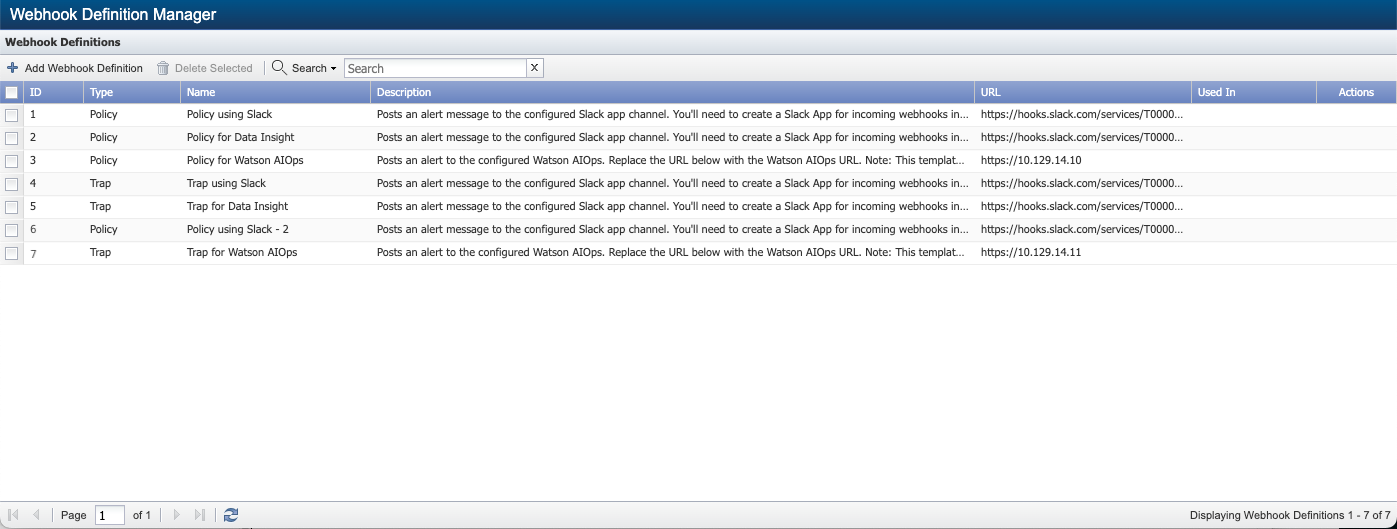Check the box for Policy using Slack - 2
1397x529 pixels.
(12, 230)
